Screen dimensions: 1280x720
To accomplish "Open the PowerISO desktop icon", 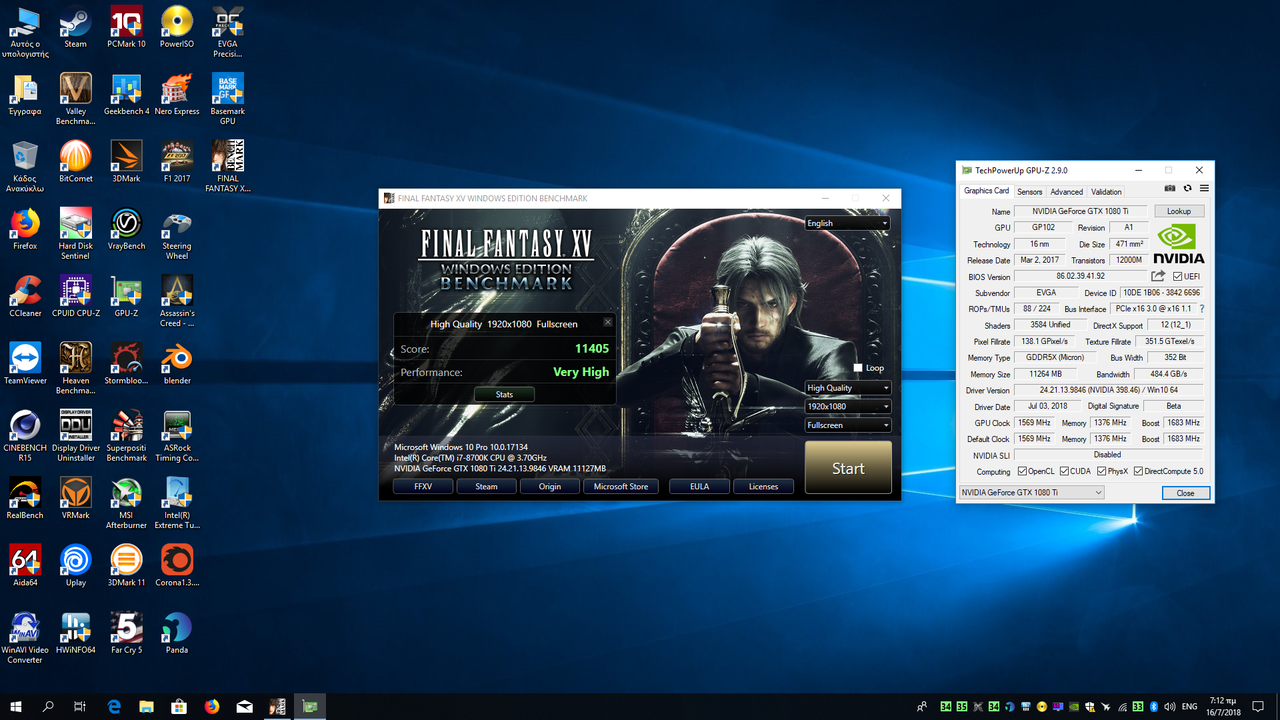I will [177, 28].
